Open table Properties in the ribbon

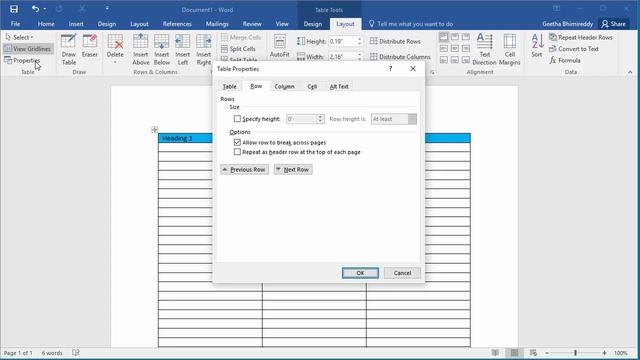(22, 60)
